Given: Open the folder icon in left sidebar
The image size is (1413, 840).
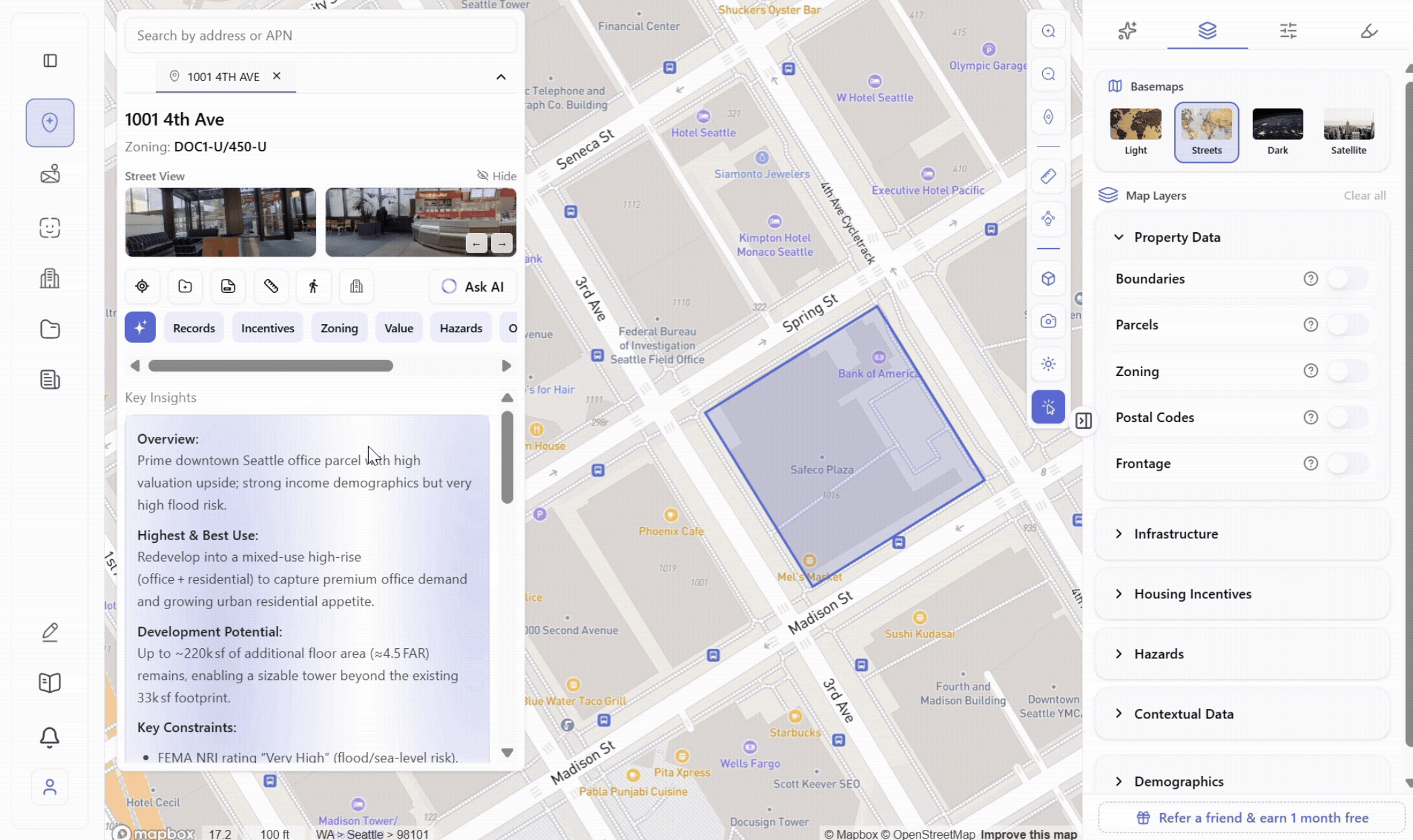Looking at the screenshot, I should [50, 329].
